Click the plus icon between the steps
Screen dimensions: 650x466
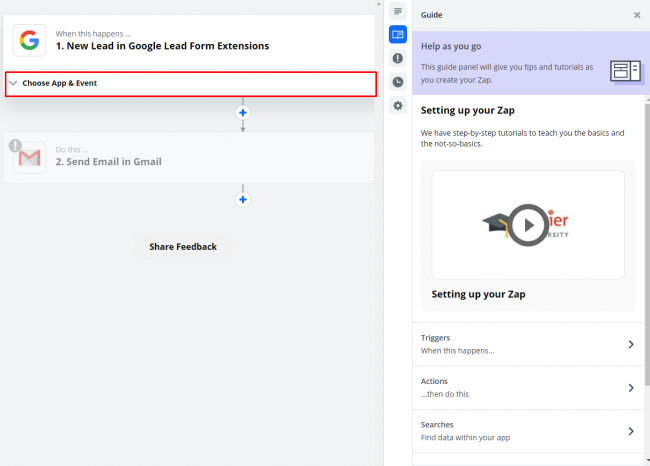point(242,112)
